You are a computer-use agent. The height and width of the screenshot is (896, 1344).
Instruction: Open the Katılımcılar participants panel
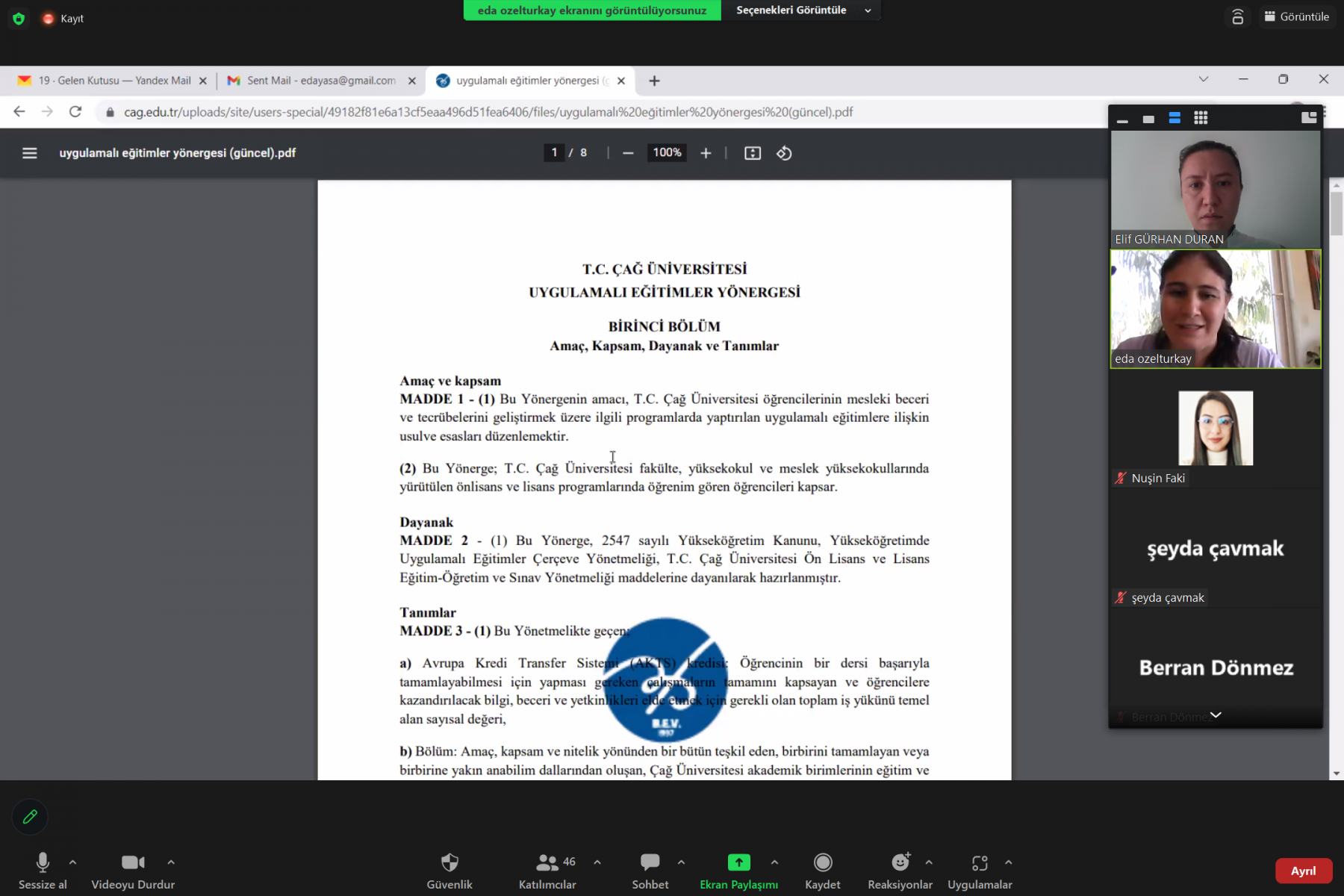[547, 871]
